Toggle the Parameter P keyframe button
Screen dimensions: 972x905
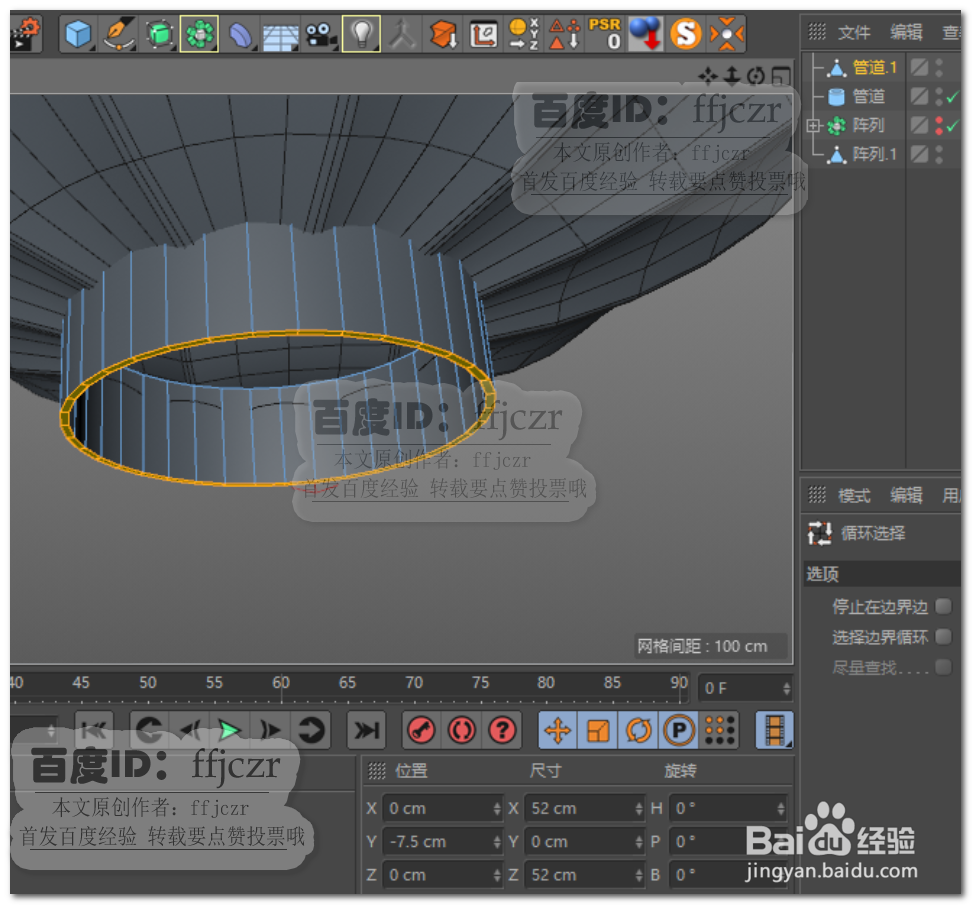(679, 730)
